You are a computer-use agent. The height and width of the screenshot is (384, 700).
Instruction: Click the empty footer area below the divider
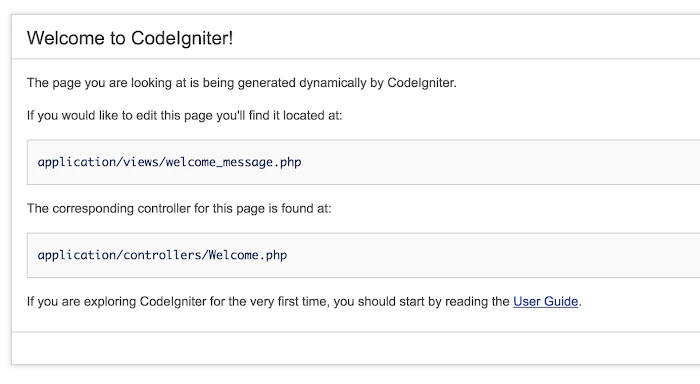[x=356, y=348]
